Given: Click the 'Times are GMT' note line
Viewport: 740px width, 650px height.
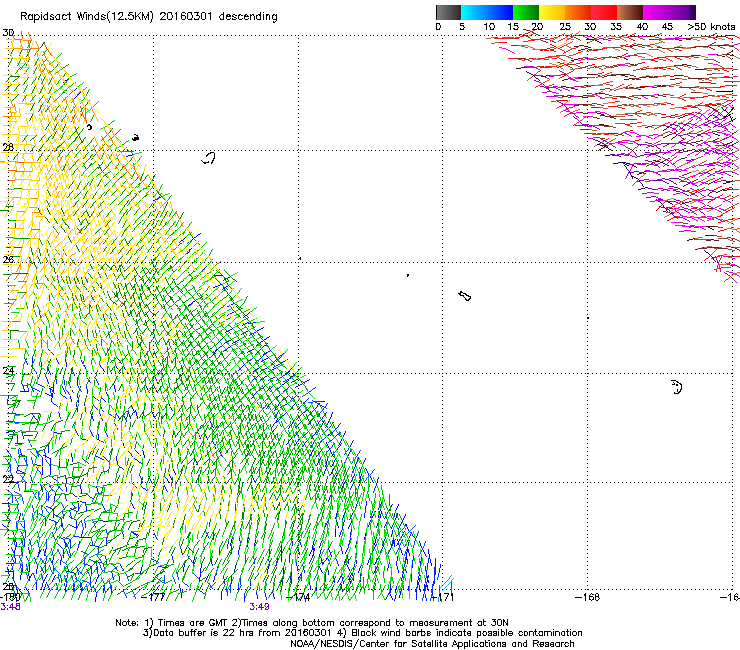Looking at the screenshot, I should [311, 623].
